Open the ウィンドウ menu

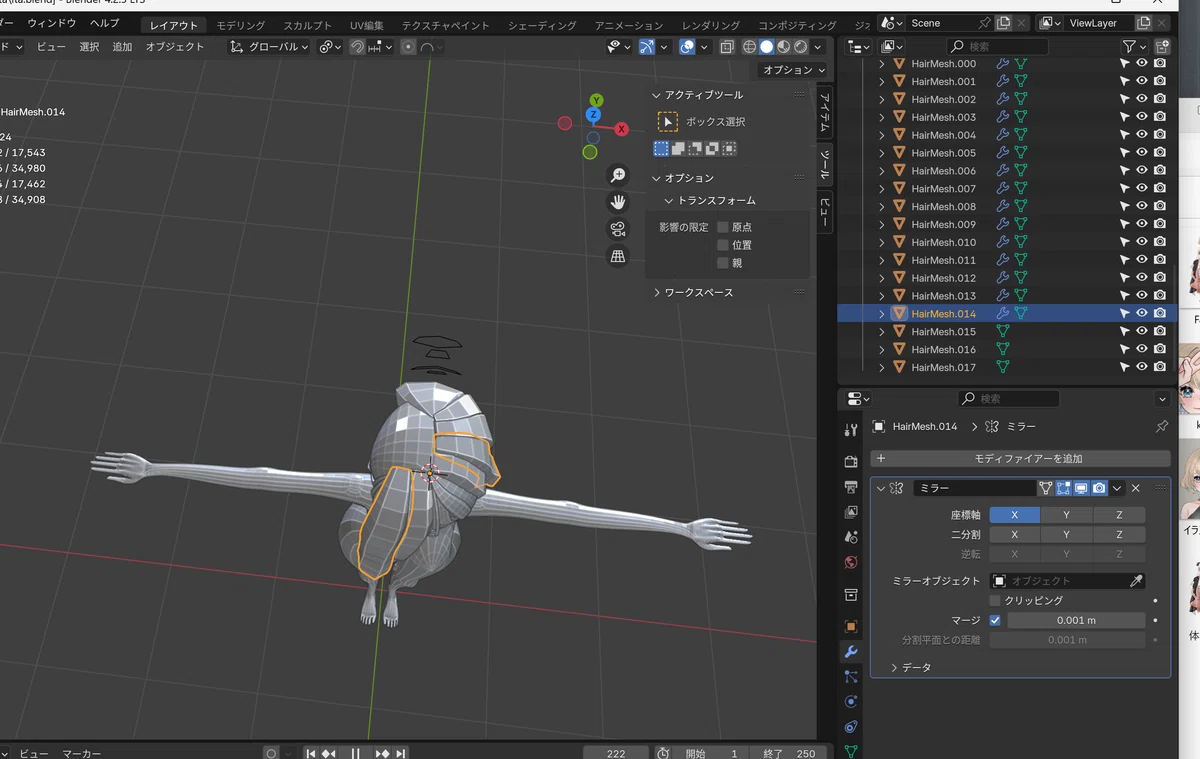point(52,22)
